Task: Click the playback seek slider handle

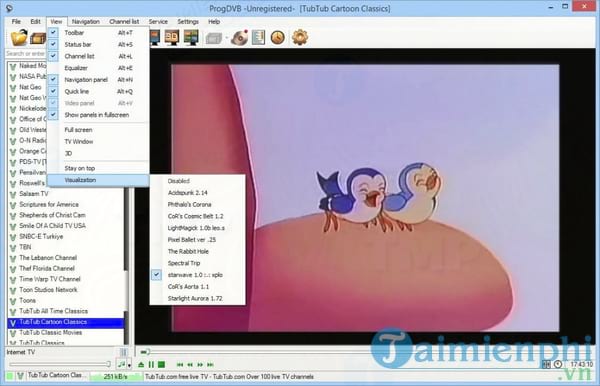Action: point(145,352)
